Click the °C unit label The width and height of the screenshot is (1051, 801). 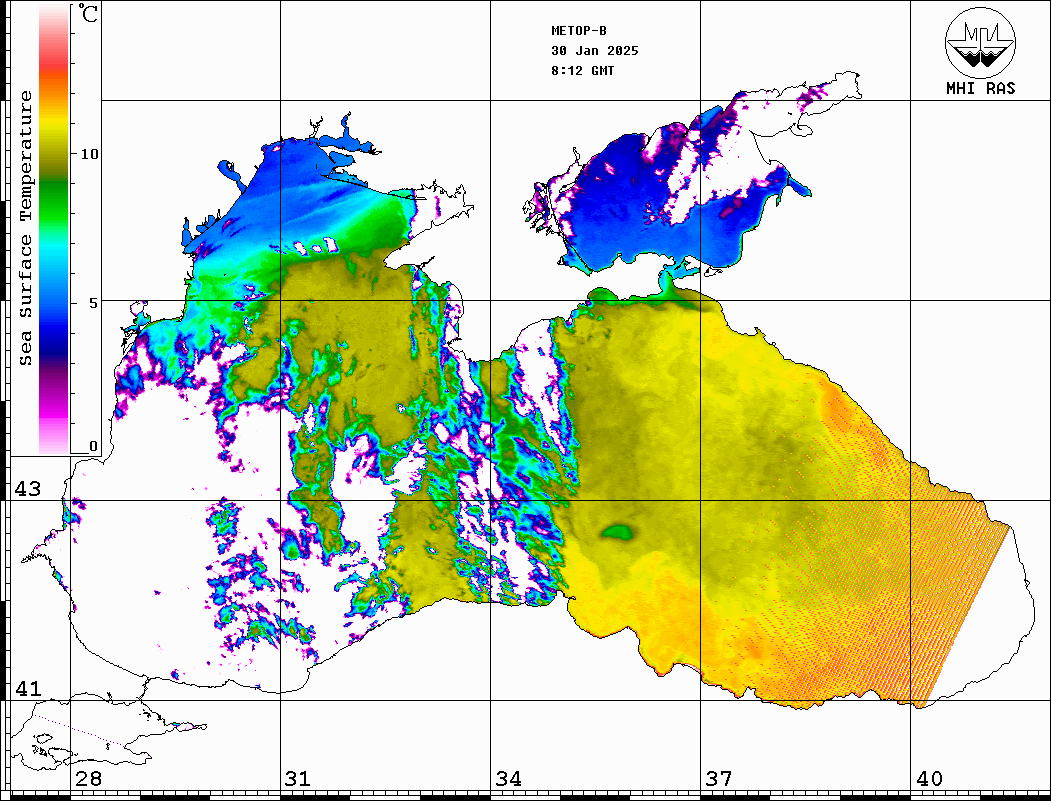[x=88, y=13]
